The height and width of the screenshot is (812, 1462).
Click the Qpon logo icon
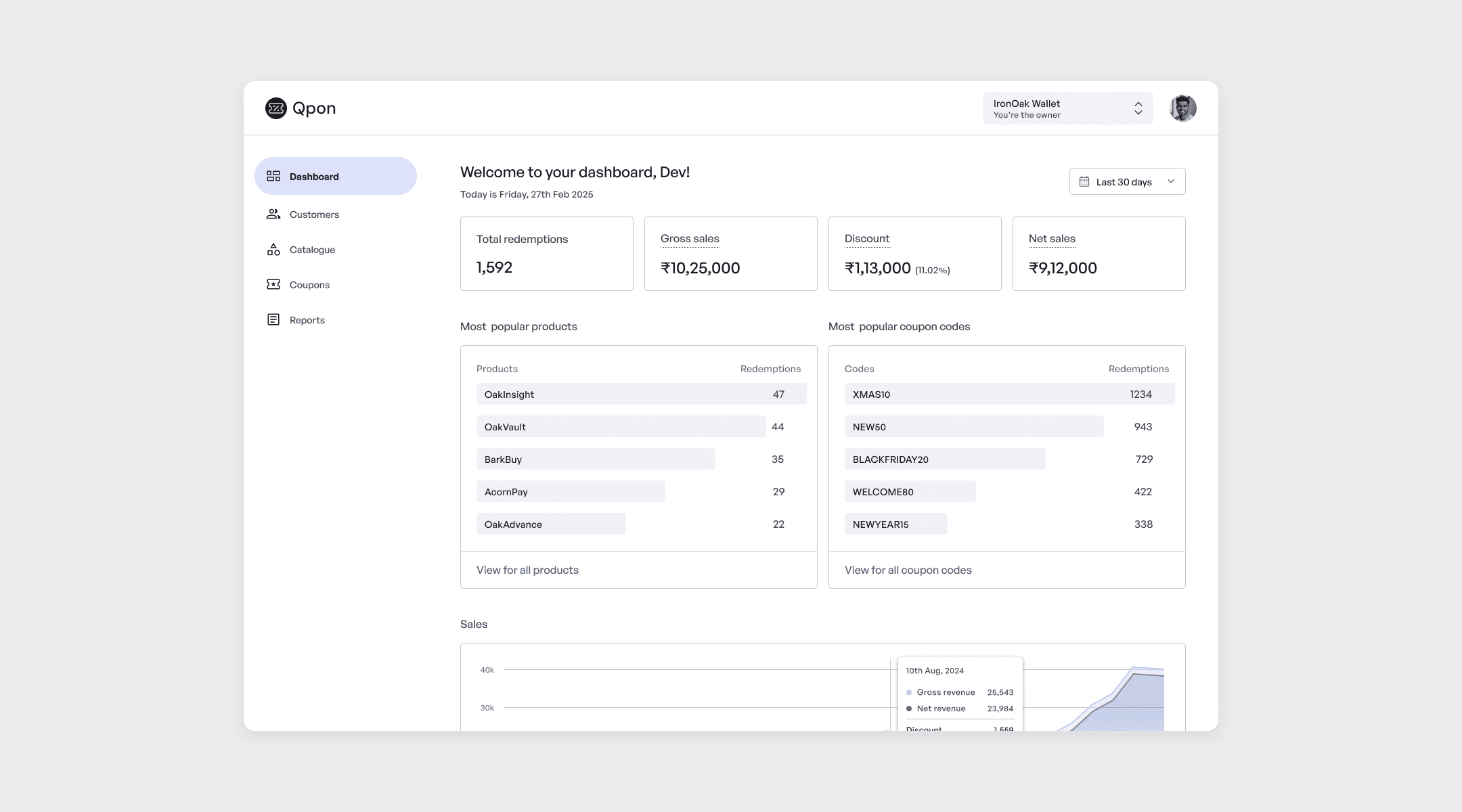[x=275, y=108]
